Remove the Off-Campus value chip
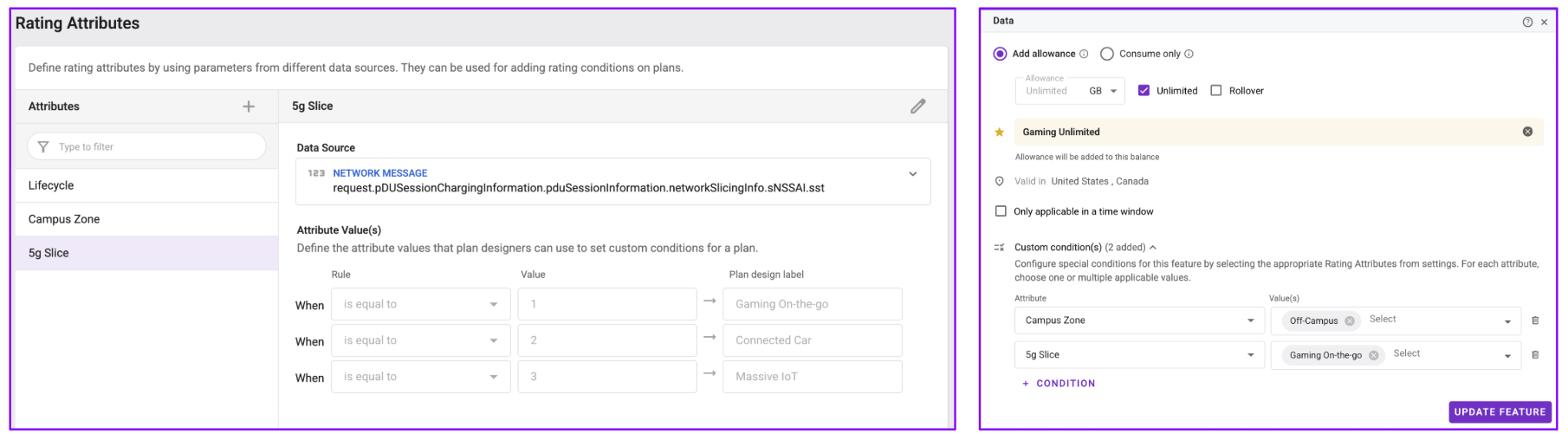The height and width of the screenshot is (440, 1568). click(x=1350, y=321)
